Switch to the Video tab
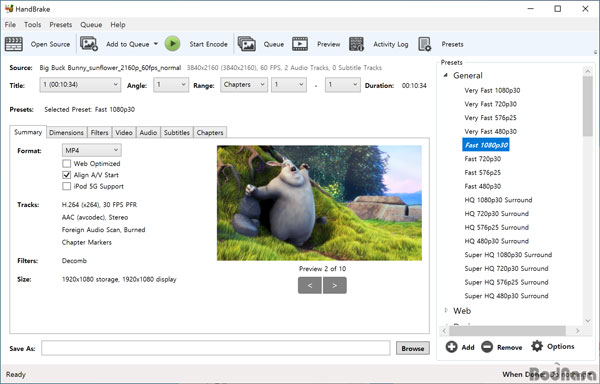This screenshot has width=600, height=384. pyautogui.click(x=124, y=132)
